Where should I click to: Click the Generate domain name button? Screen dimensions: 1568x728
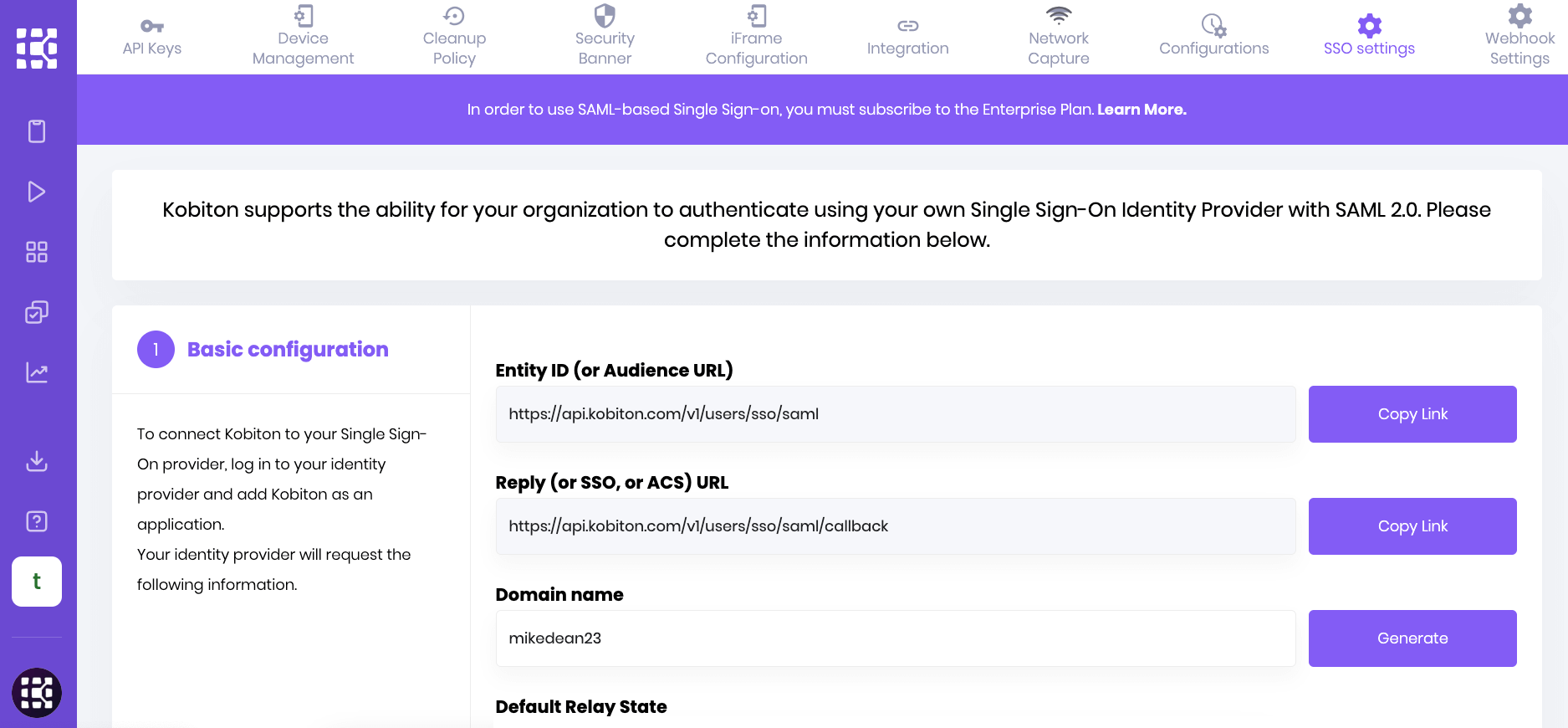pyautogui.click(x=1412, y=638)
